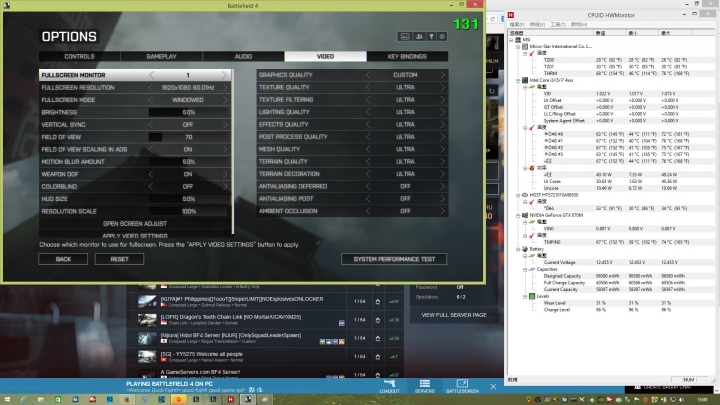Change Graphics Quality with right arrow

pos(443,74)
